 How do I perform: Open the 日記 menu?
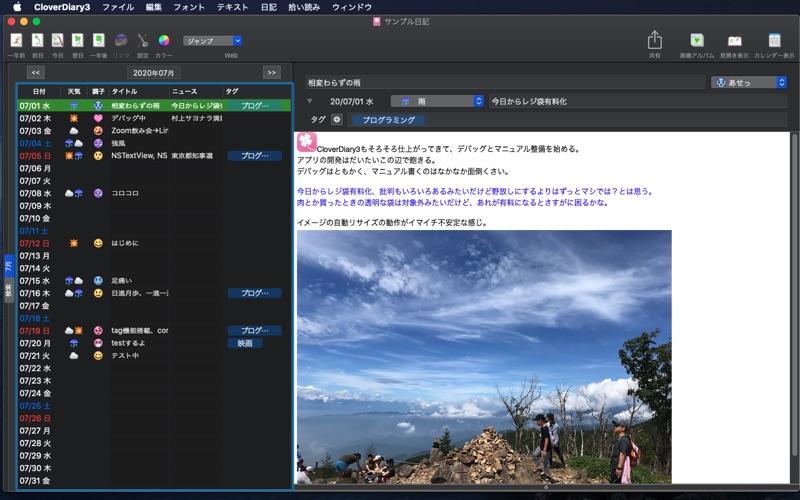coord(269,7)
